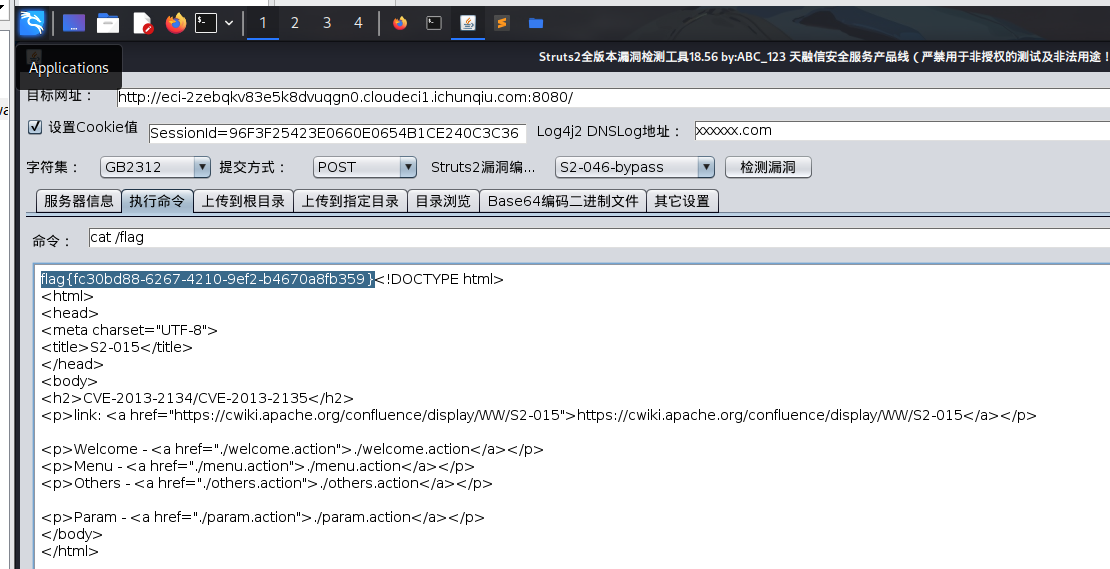The image size is (1110, 569).
Task: Click the 提交方式 label
Action: click(x=252, y=167)
